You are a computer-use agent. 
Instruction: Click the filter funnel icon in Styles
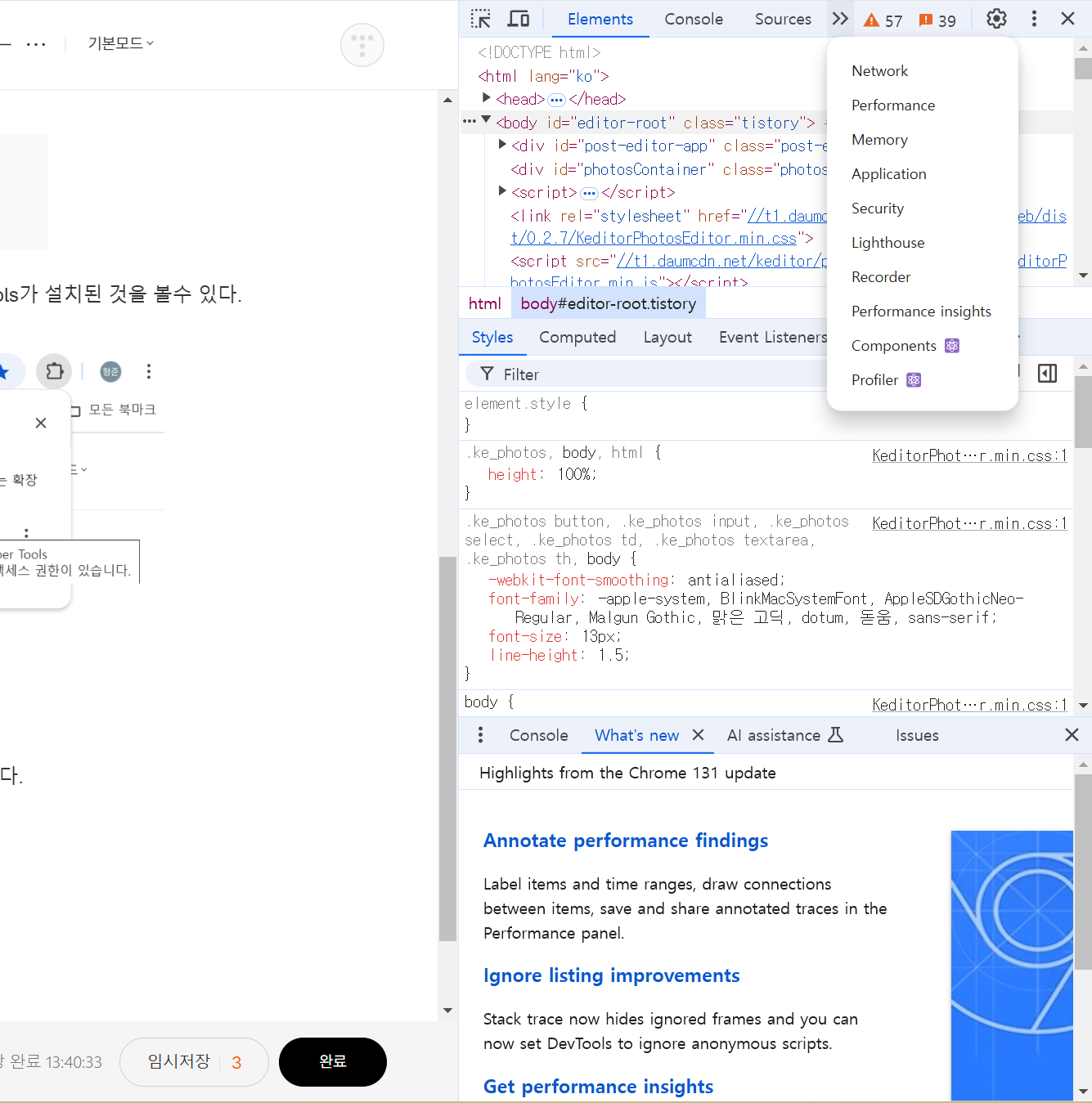(x=487, y=374)
